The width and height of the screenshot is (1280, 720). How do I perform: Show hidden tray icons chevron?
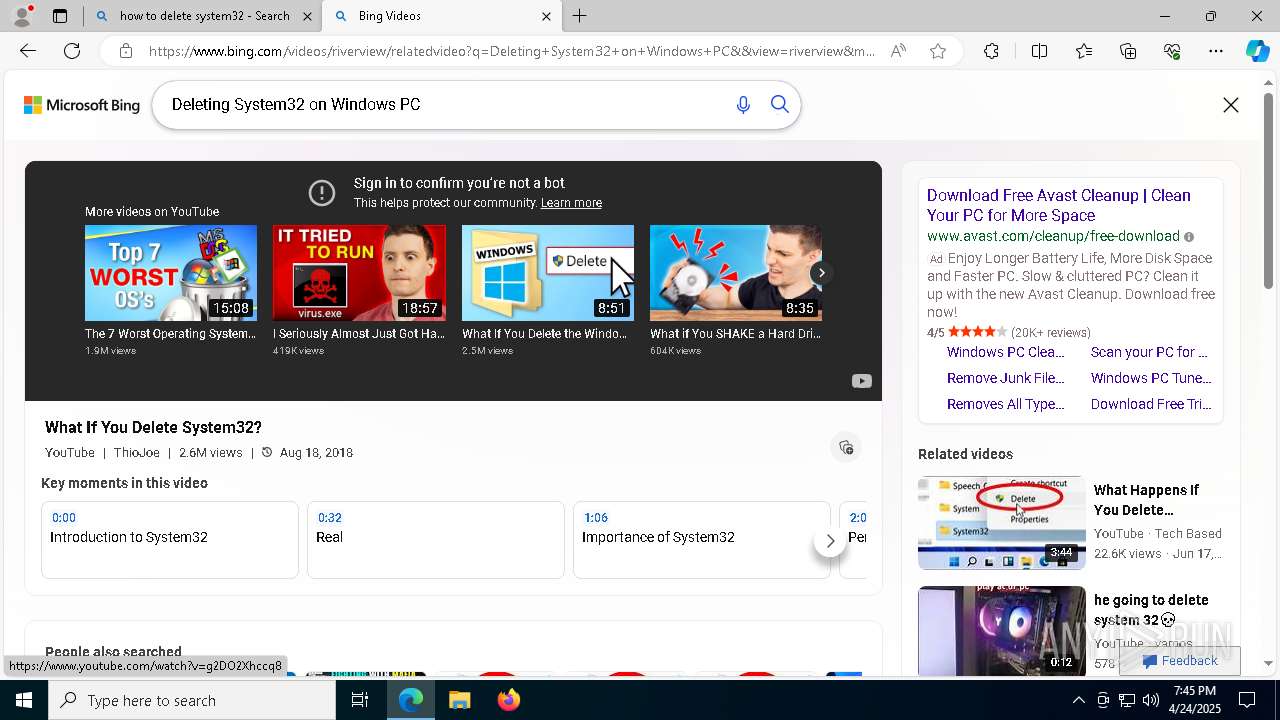tap(1078, 700)
